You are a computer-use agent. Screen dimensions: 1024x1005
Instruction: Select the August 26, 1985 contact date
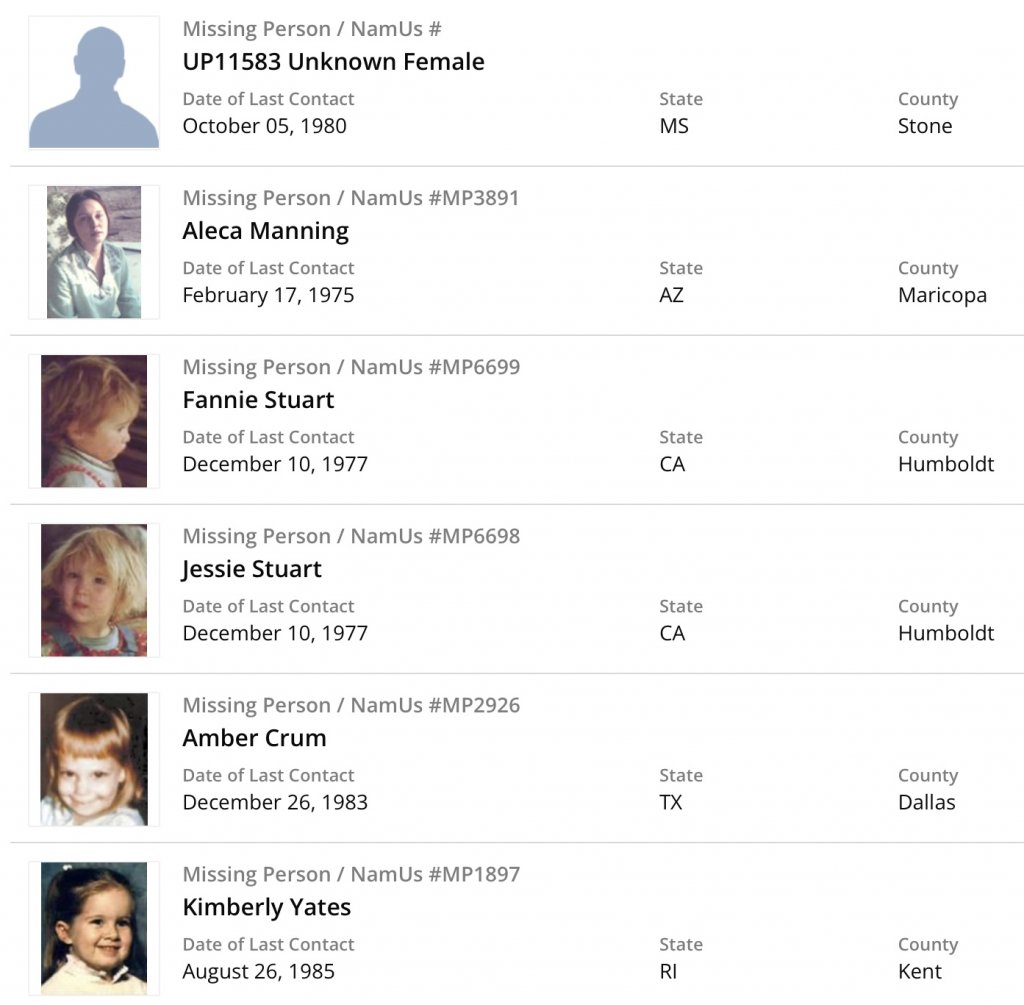(x=258, y=971)
